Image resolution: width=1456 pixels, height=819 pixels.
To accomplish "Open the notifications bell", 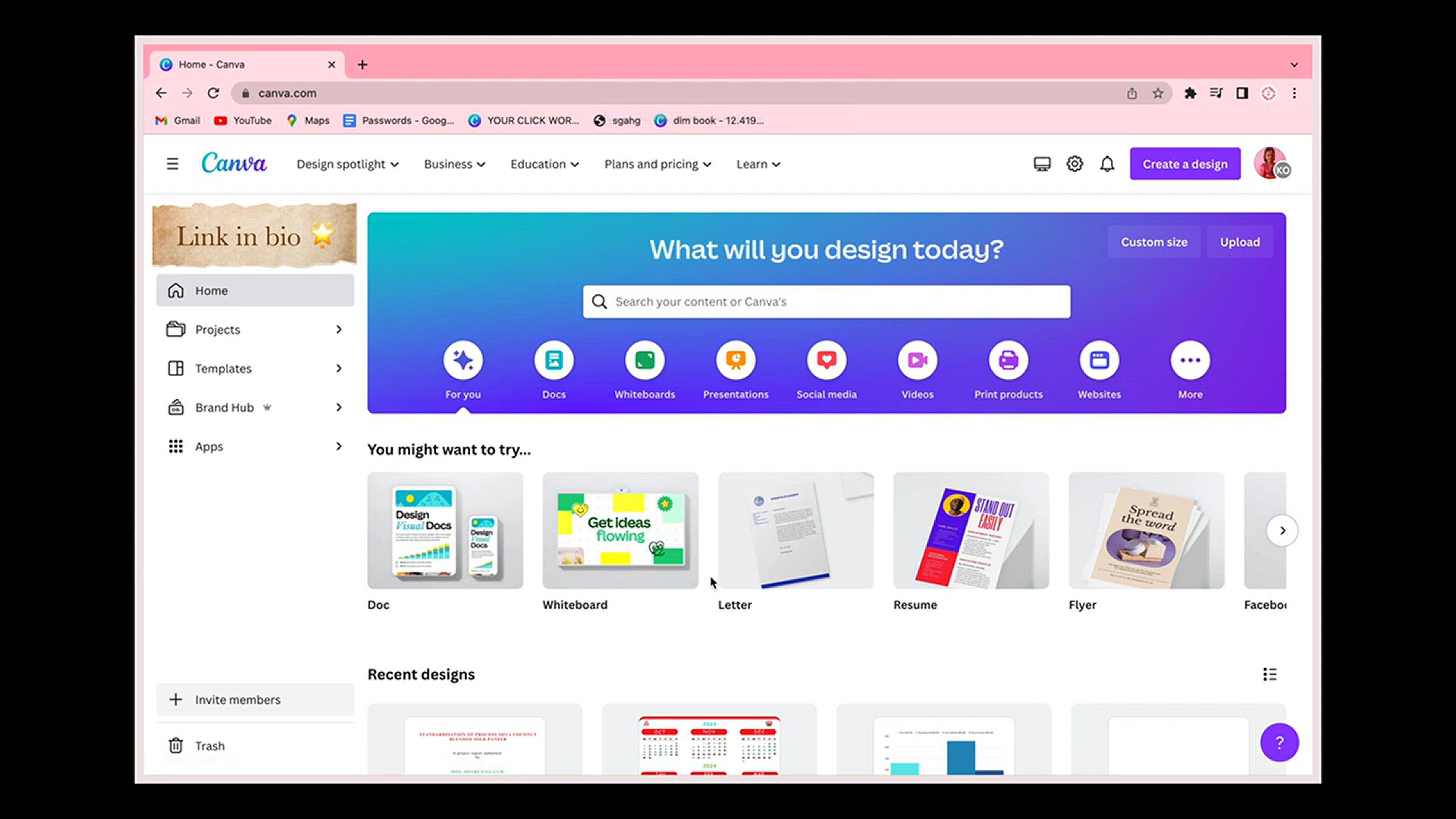I will tap(1107, 164).
